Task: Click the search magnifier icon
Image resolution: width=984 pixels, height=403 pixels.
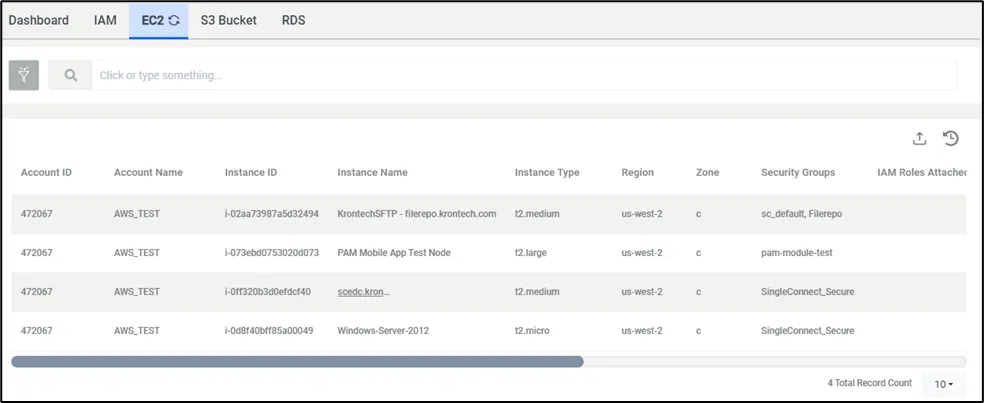Action: [71, 75]
